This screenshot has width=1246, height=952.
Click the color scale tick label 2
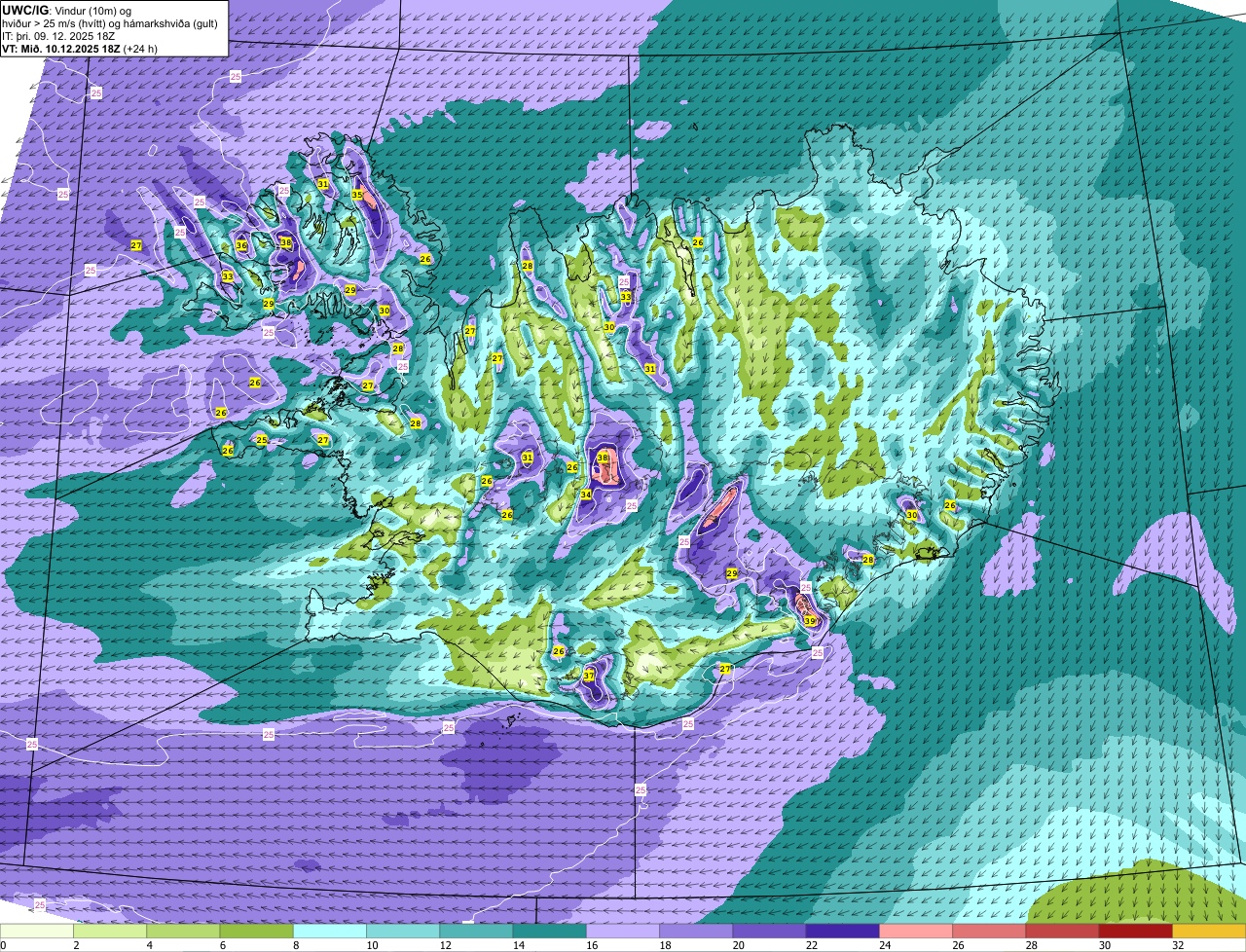pyautogui.click(x=75, y=945)
